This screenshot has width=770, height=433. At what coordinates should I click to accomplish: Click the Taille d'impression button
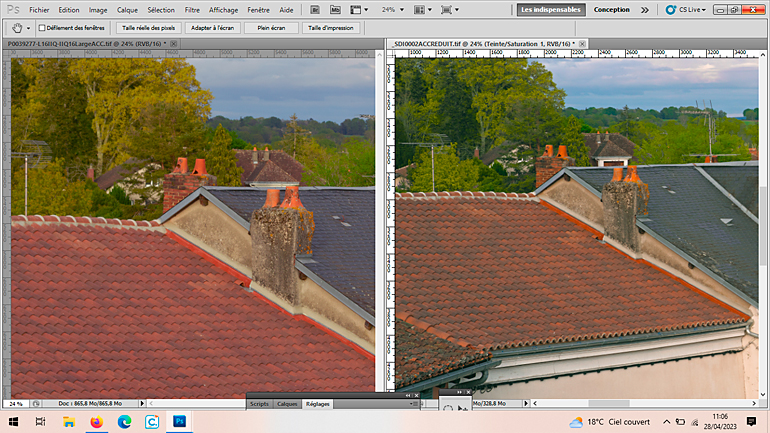point(330,28)
